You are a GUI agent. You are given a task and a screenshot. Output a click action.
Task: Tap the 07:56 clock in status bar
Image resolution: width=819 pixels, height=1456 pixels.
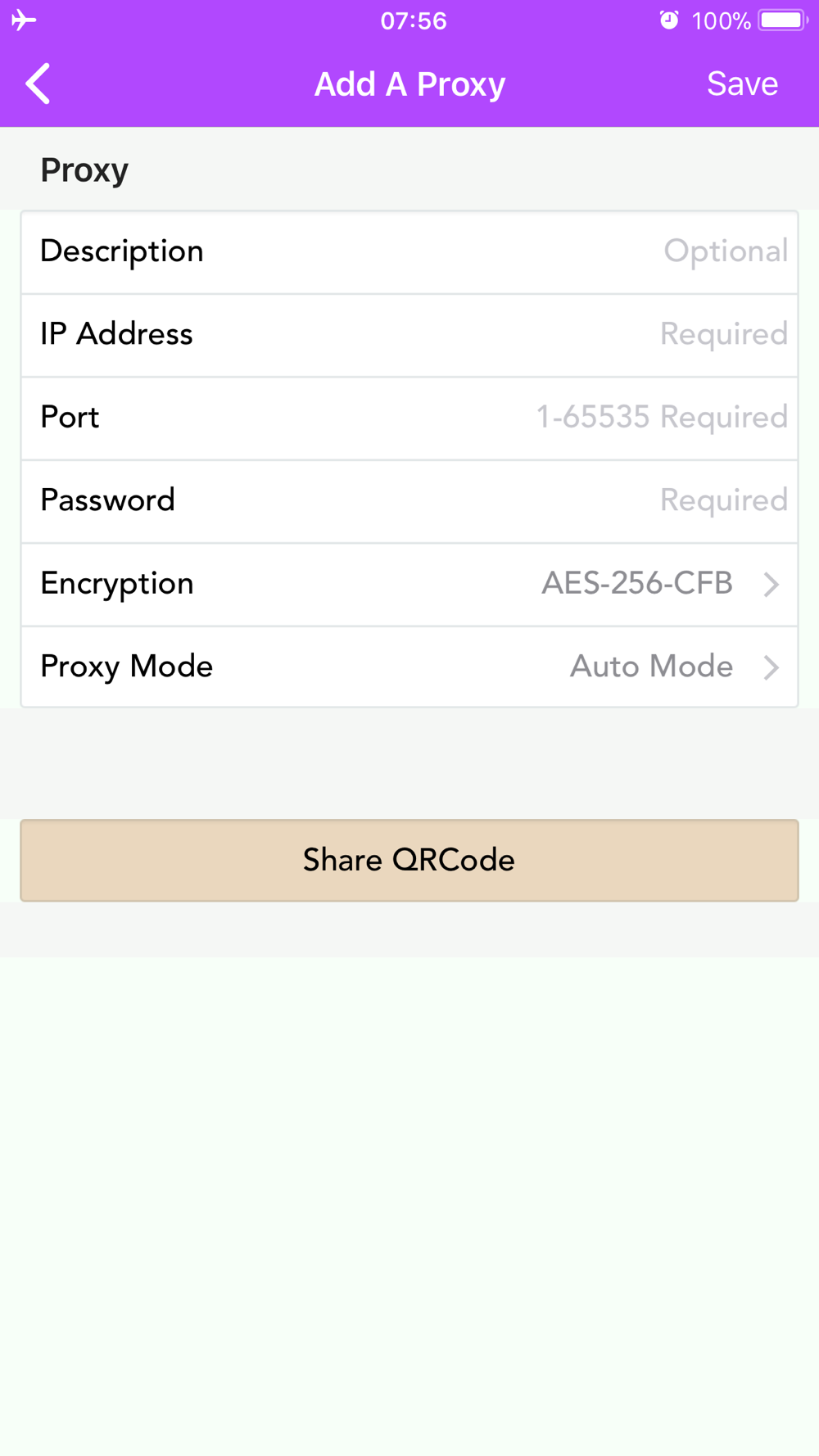click(414, 20)
